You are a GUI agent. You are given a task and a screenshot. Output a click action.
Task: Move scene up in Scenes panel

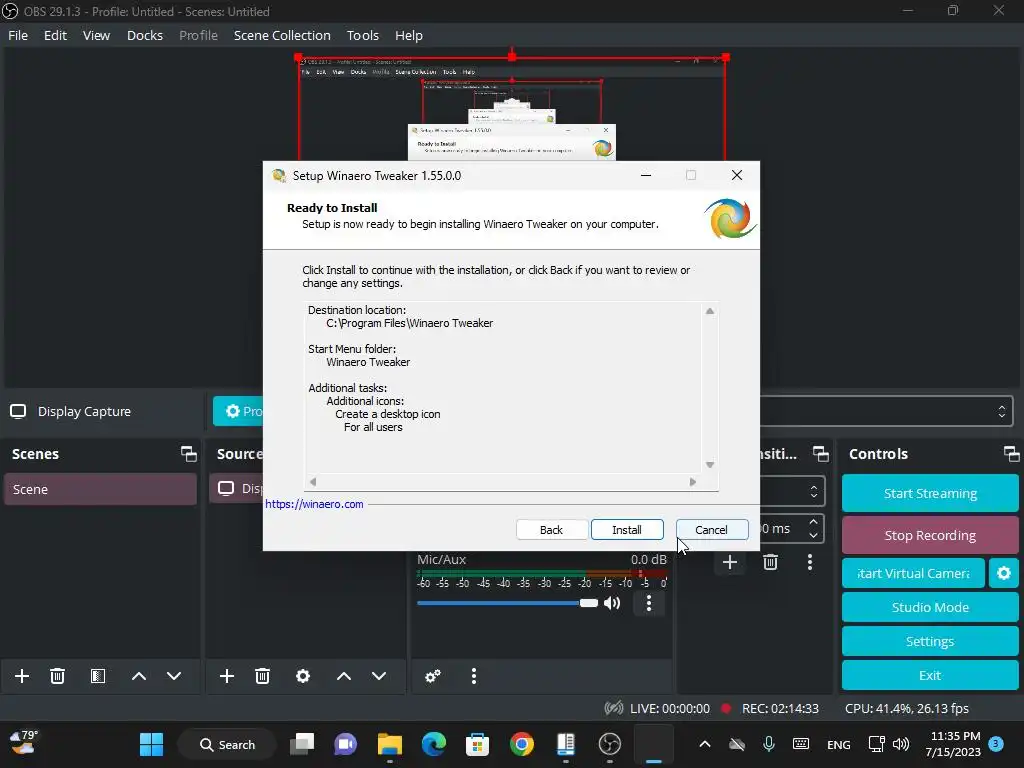(138, 676)
